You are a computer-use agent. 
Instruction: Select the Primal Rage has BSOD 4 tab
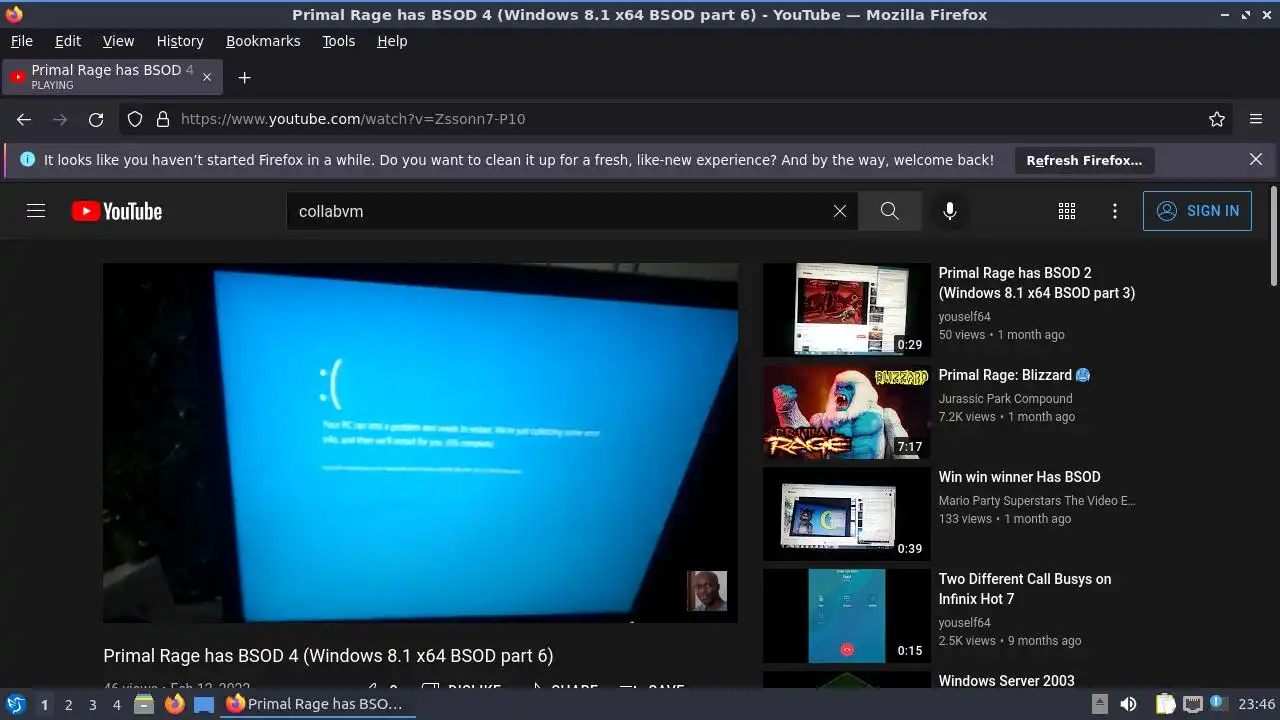tap(113, 77)
